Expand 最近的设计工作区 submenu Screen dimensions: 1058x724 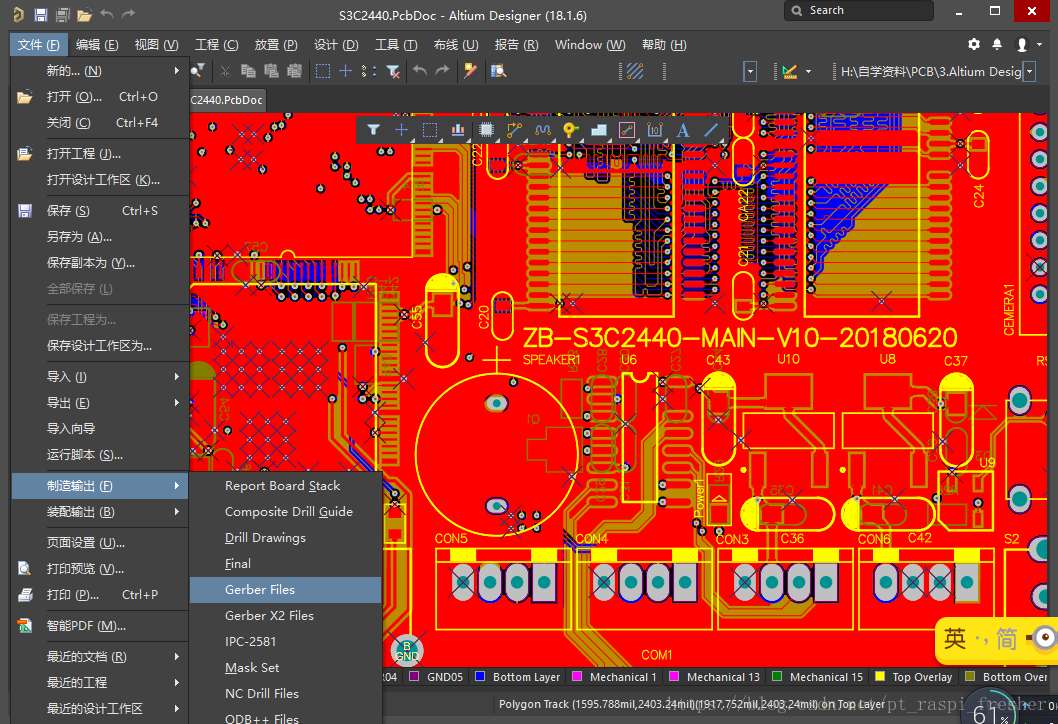(x=177, y=708)
